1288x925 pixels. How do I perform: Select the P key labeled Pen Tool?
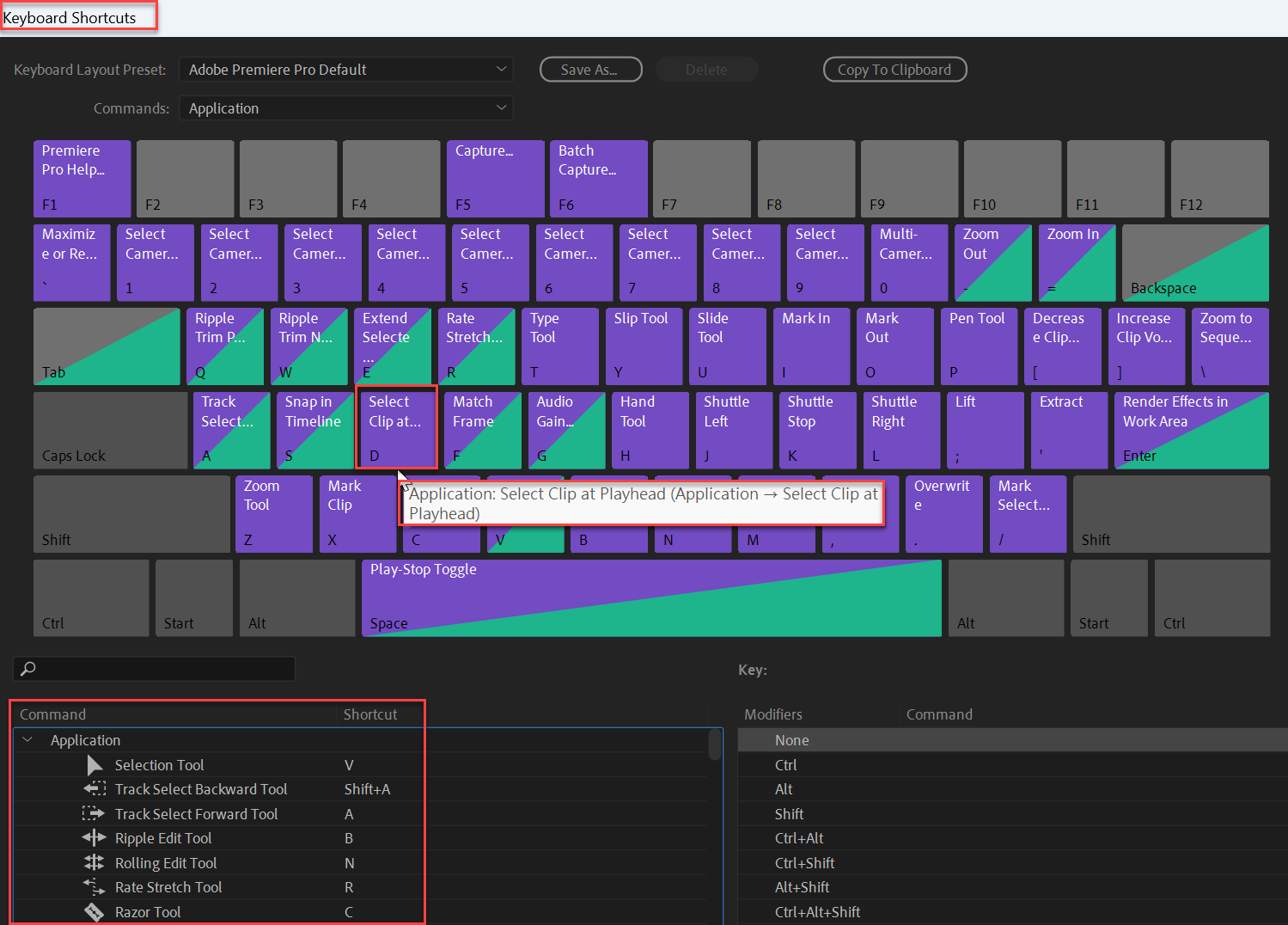pos(980,346)
